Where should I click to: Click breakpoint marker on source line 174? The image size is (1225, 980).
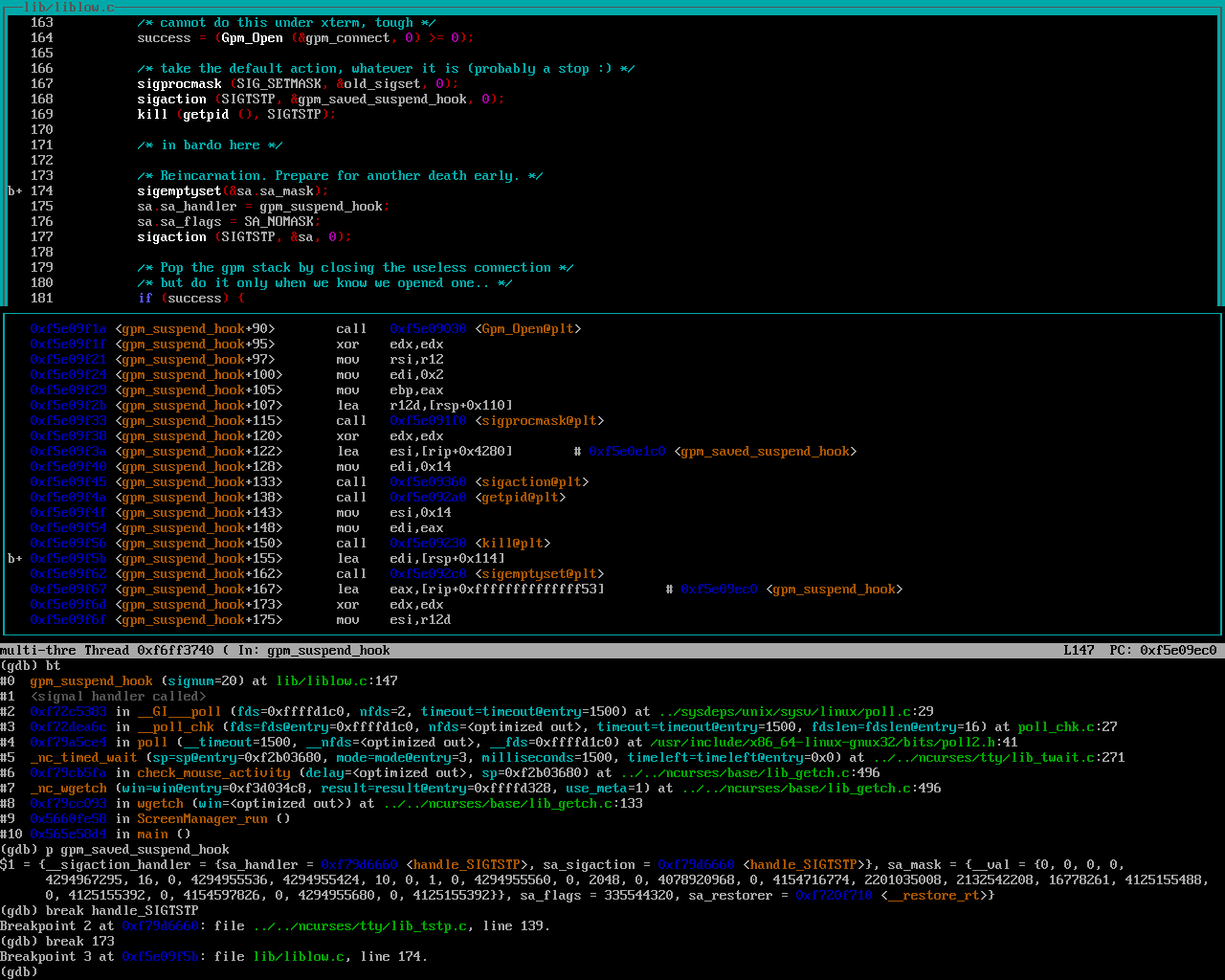[x=15, y=191]
